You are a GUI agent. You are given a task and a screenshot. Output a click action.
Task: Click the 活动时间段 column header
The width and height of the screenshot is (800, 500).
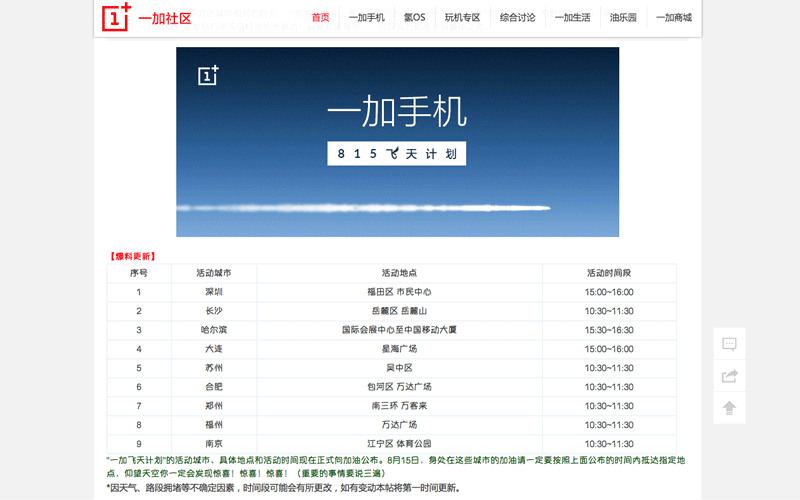click(609, 273)
